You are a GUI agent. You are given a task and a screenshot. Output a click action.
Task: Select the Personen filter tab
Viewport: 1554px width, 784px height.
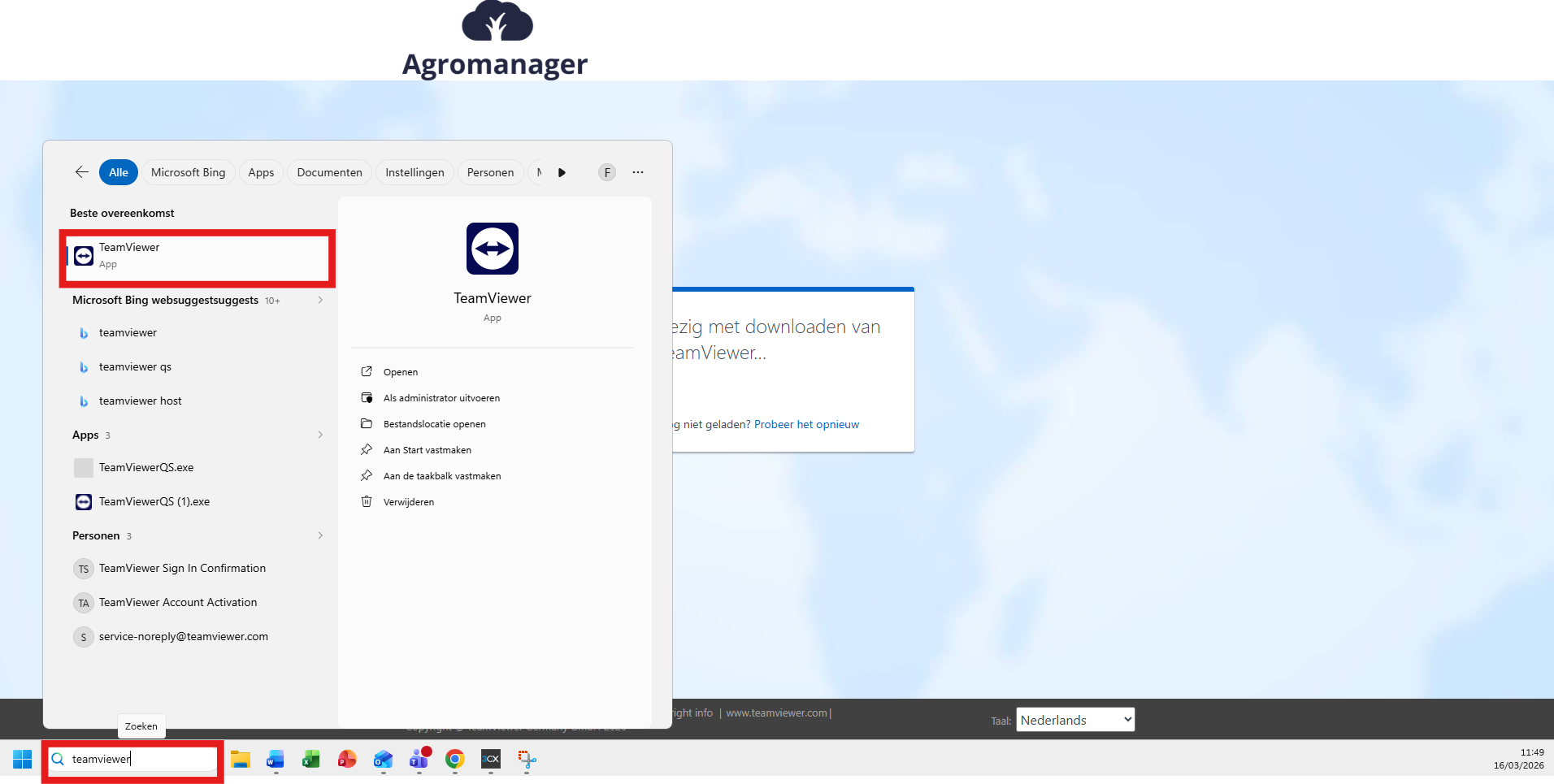(490, 172)
